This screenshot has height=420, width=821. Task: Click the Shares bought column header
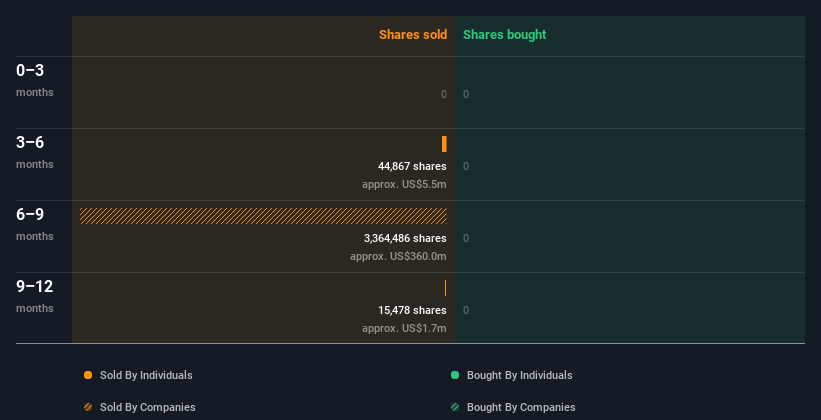click(504, 35)
